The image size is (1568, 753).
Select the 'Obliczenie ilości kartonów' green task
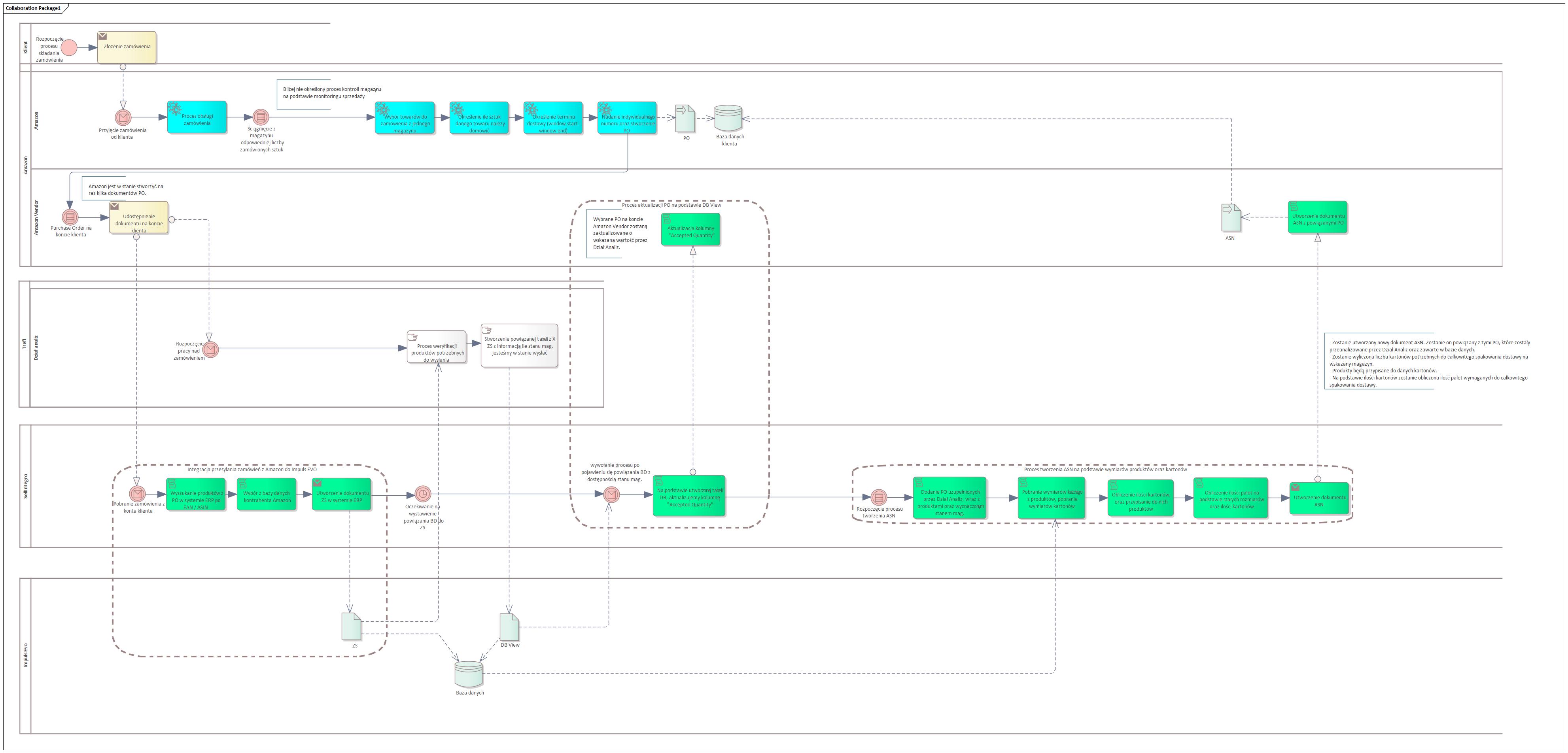pyautogui.click(x=1140, y=498)
